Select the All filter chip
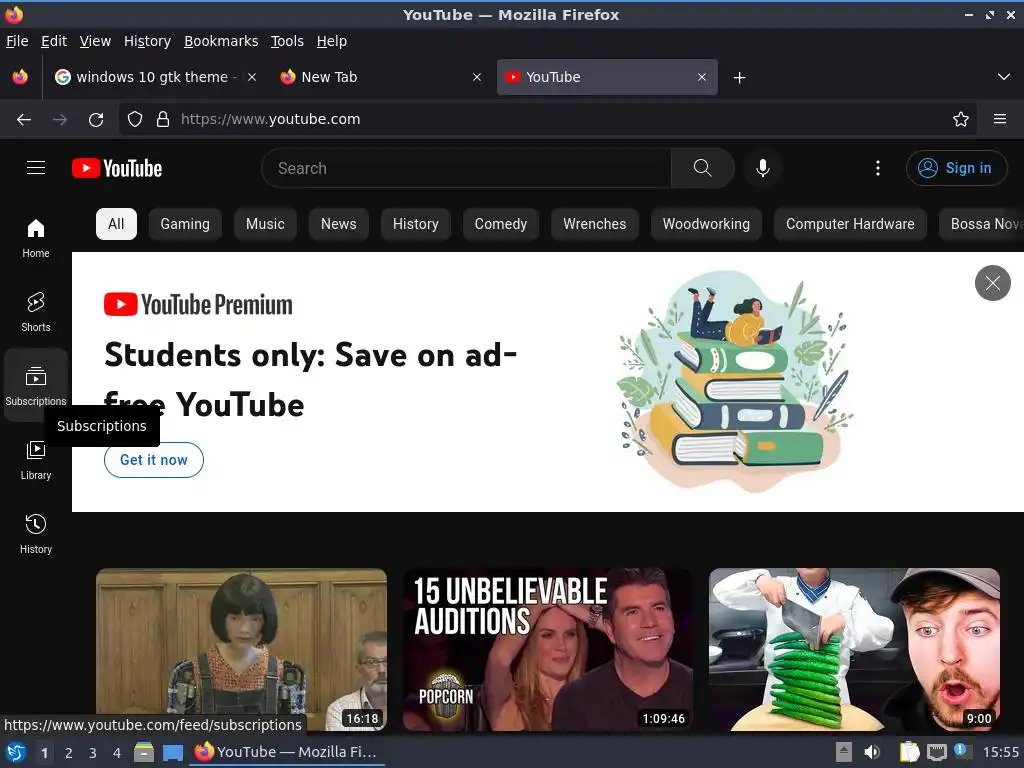 click(116, 224)
